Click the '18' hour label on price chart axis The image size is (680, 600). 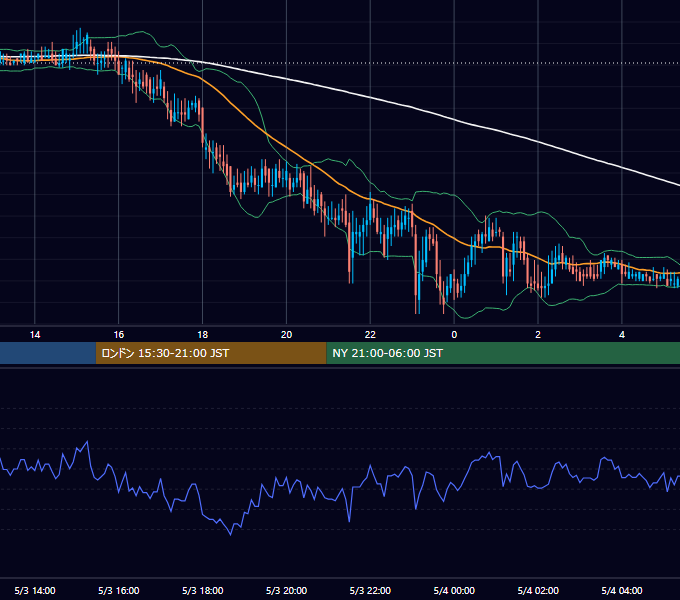point(203,335)
